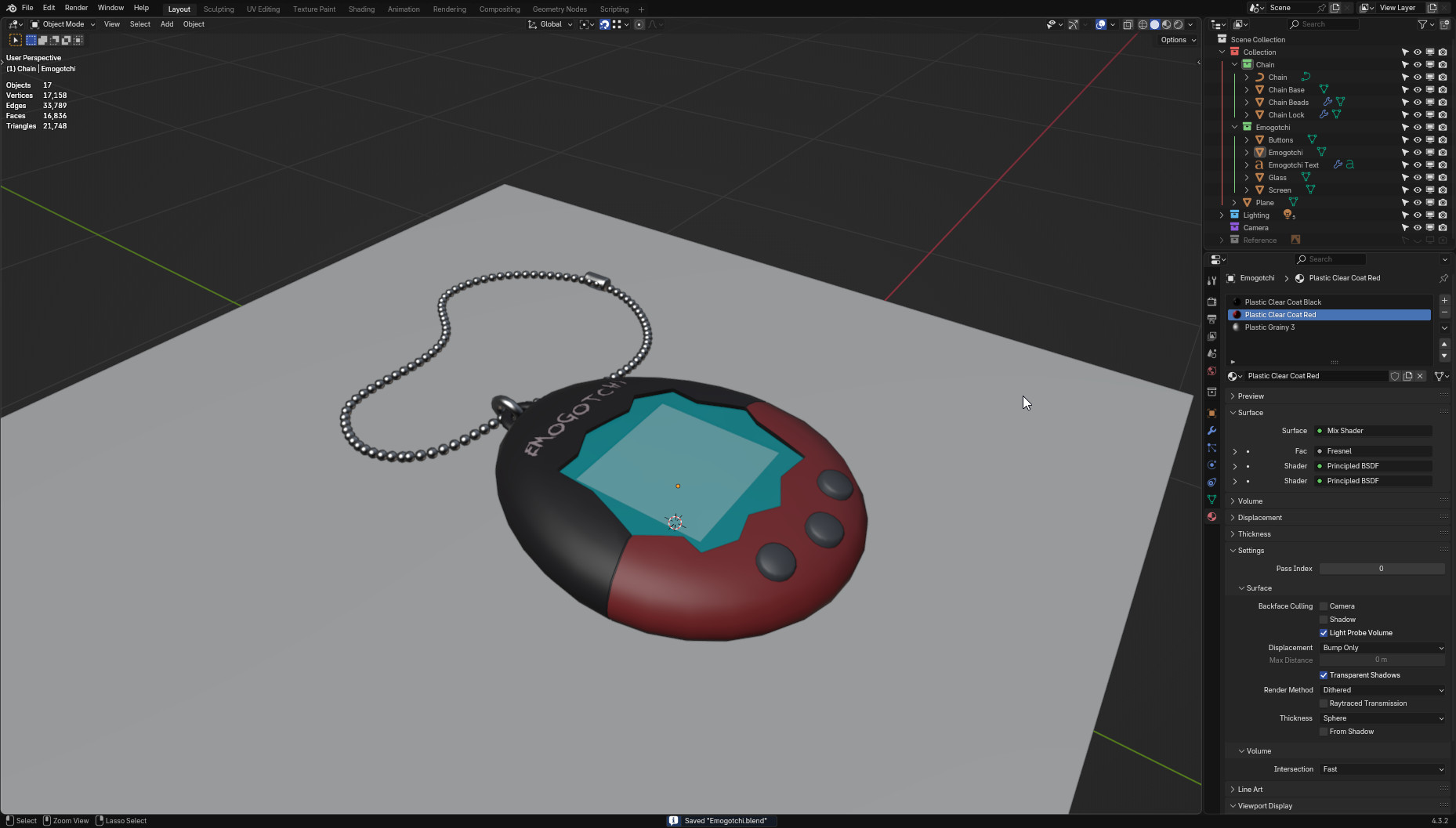Switch to rendered viewport shading
Screen dimensions: 1456x828
click(1178, 24)
